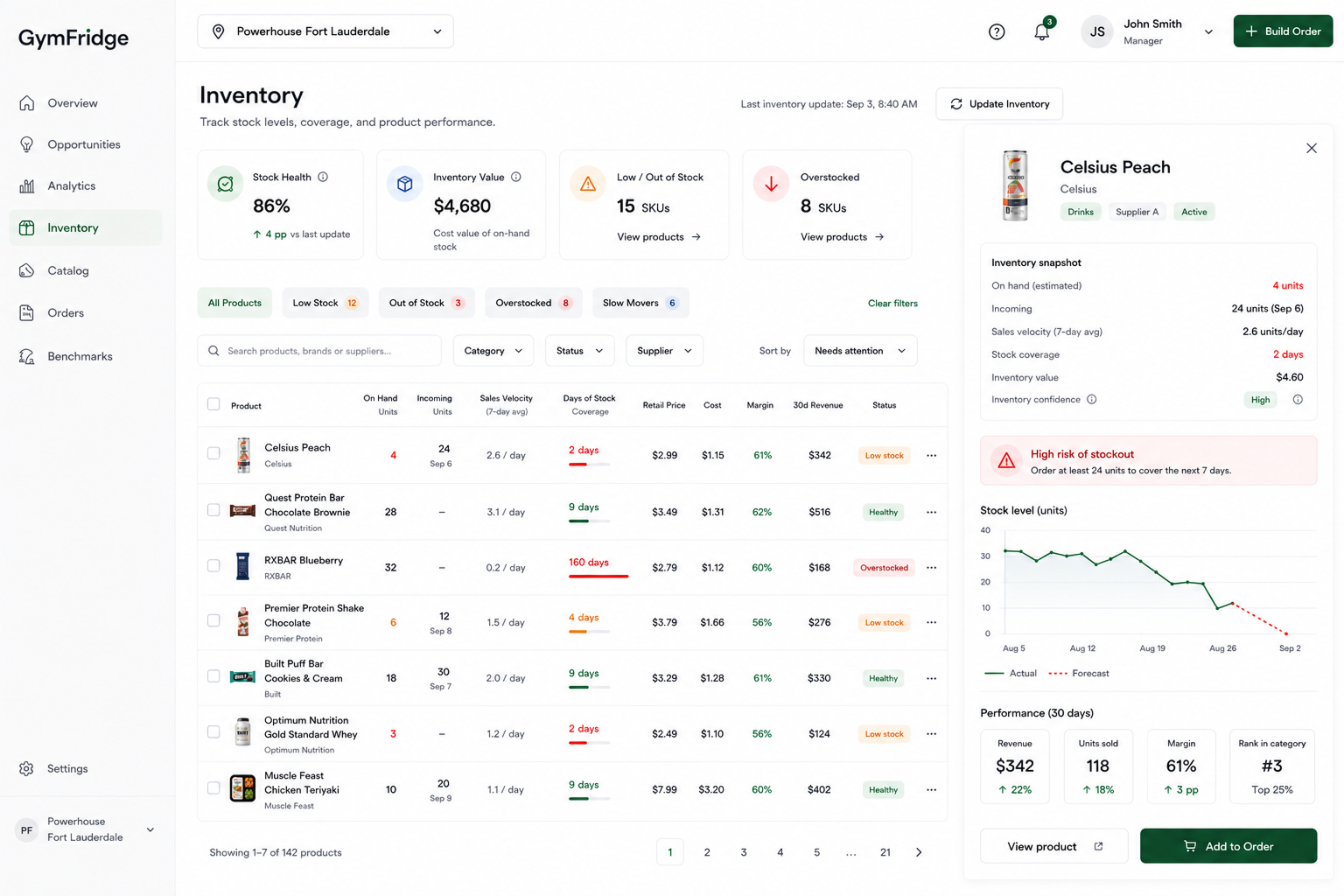Click View products under Low / Out of Stock
Screen dimensions: 1344x896
pos(659,237)
